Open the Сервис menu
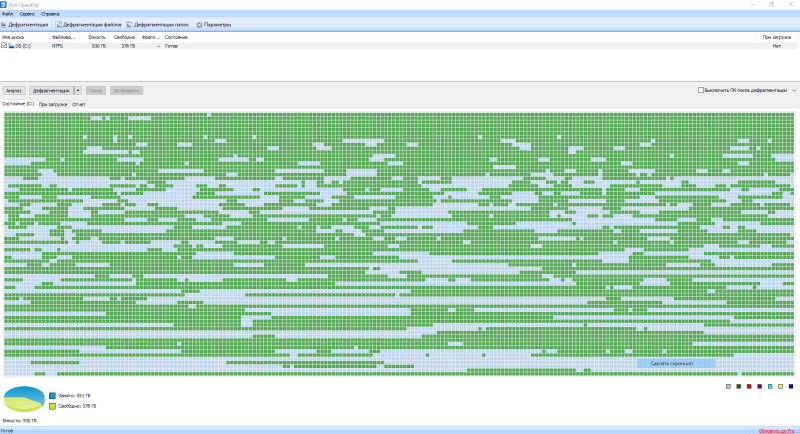The height and width of the screenshot is (434, 800). [27, 14]
